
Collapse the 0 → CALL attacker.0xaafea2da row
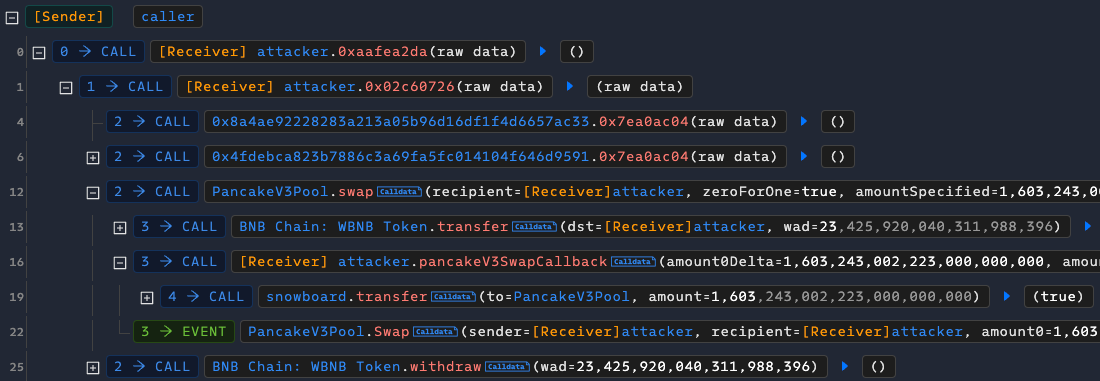39,52
